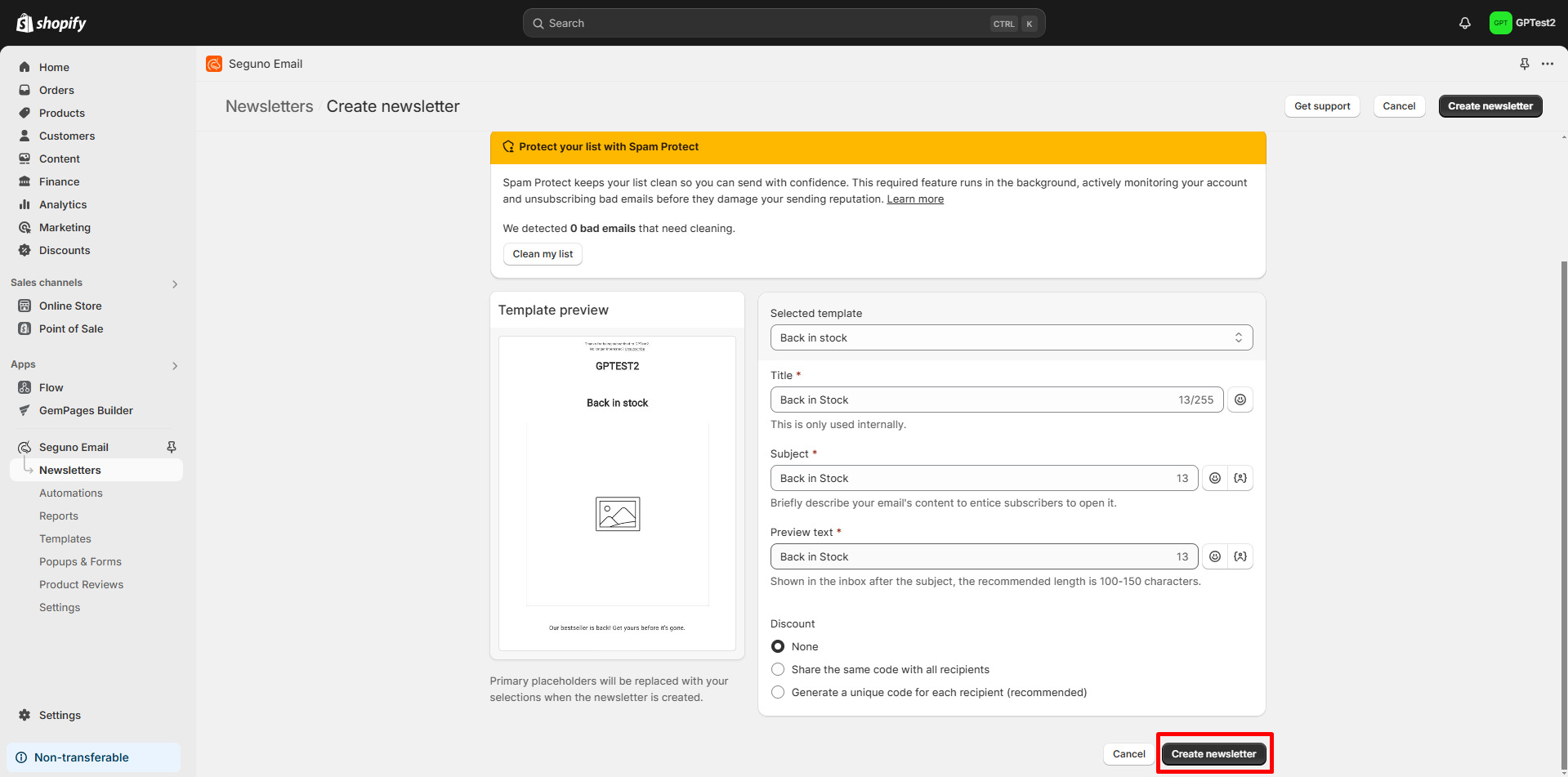Click the page vertical scrollbar
This screenshot has width=1568, height=777.
(x=1563, y=490)
